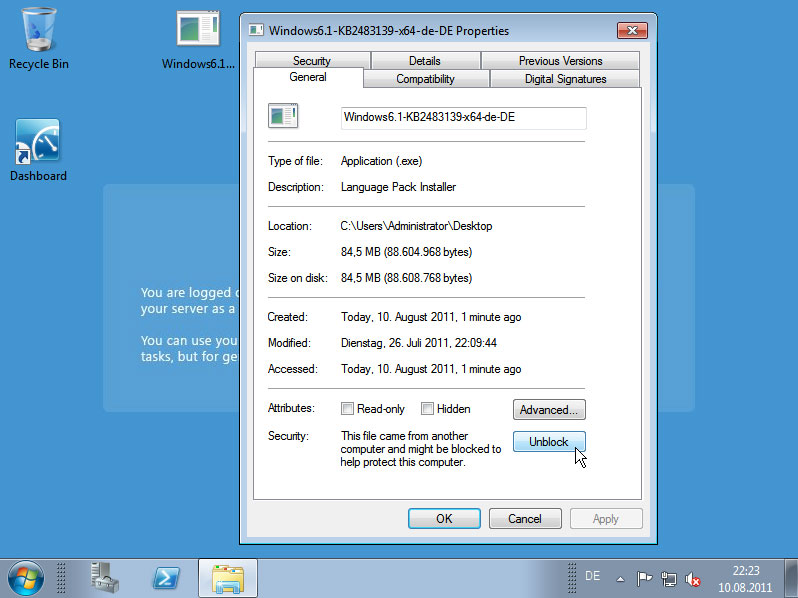The width and height of the screenshot is (798, 598).
Task: Click the file name text field
Action: click(463, 117)
